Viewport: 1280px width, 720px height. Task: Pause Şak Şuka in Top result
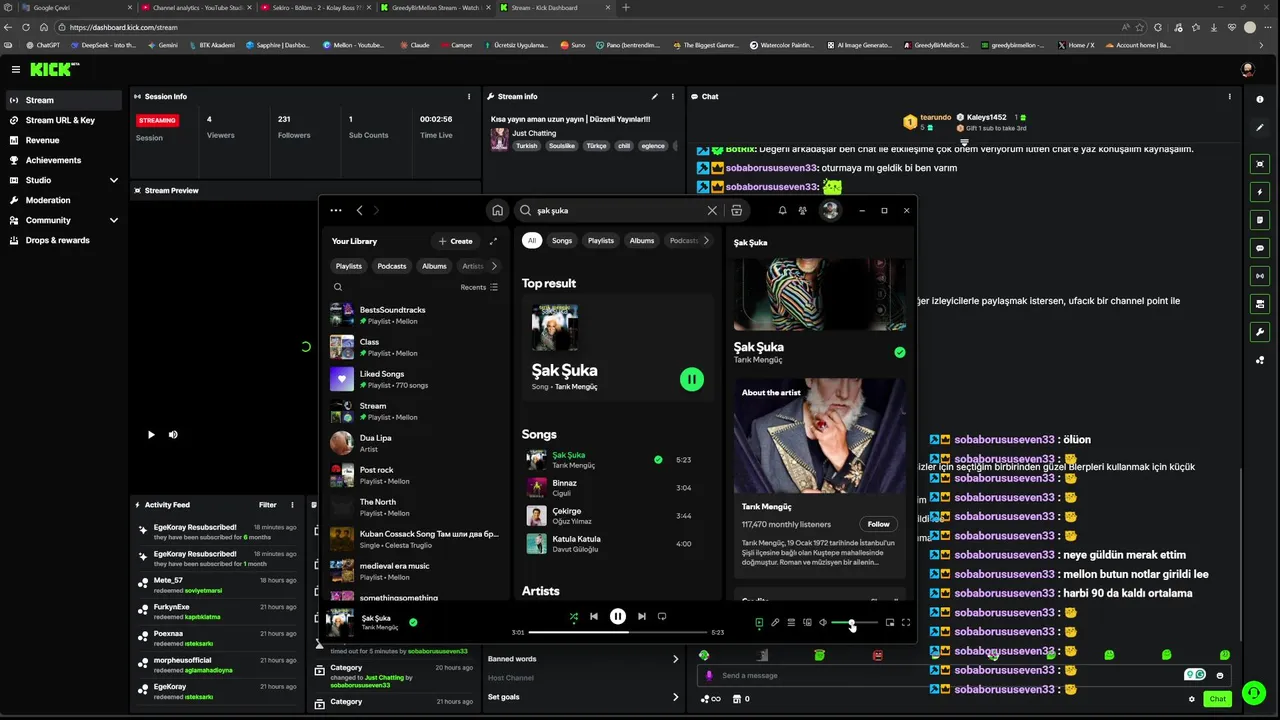pyautogui.click(x=692, y=379)
